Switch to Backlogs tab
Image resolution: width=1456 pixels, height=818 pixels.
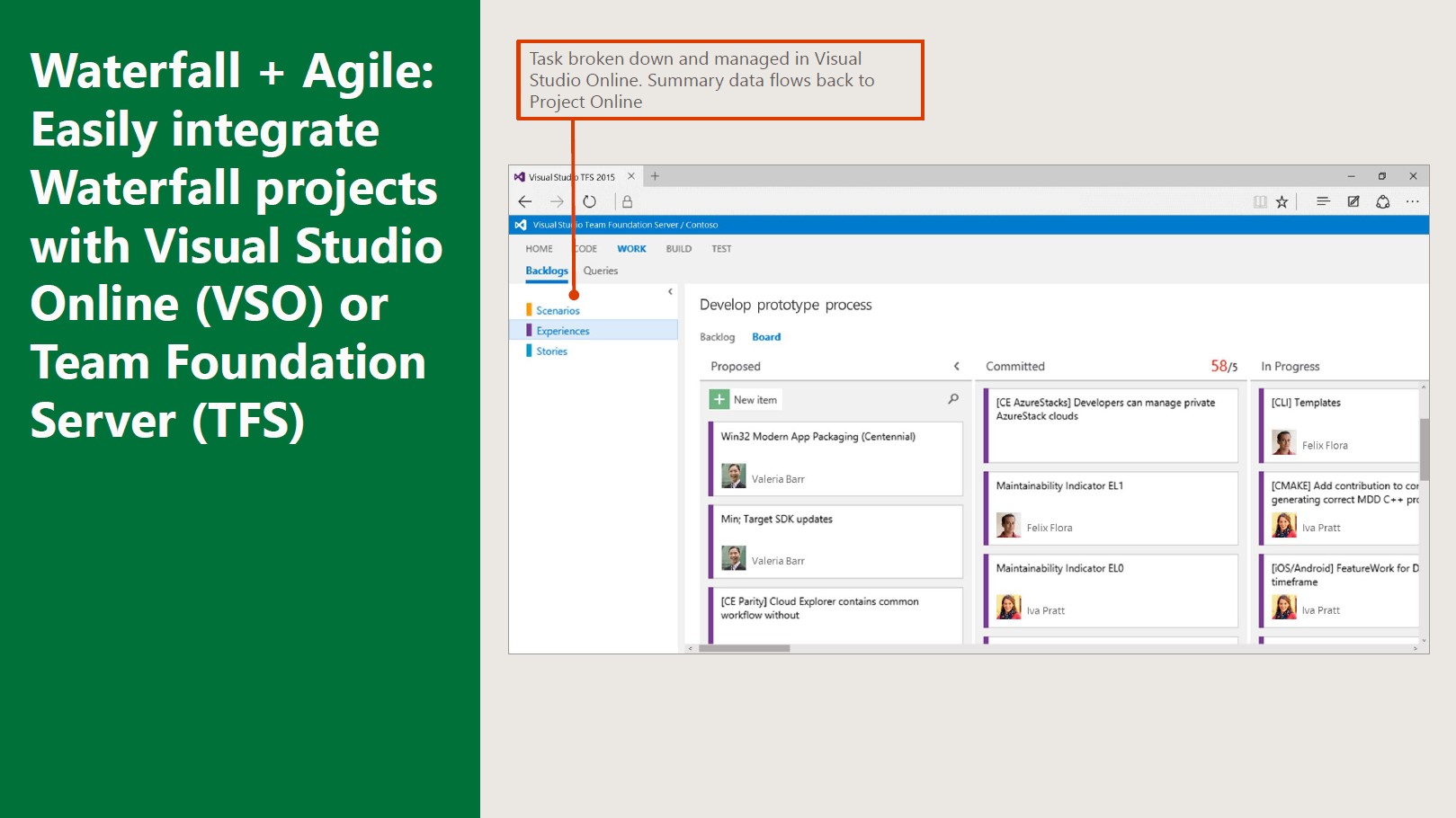[547, 271]
